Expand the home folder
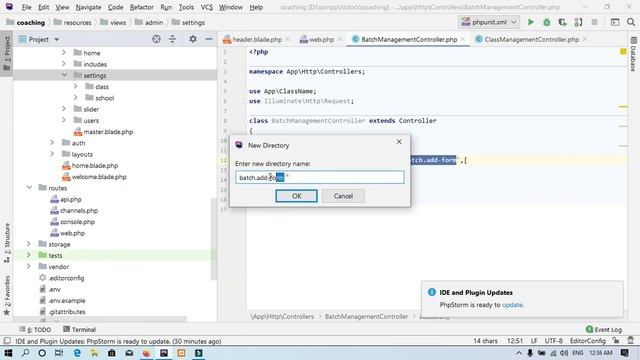This screenshot has height=360, width=640. (64, 53)
